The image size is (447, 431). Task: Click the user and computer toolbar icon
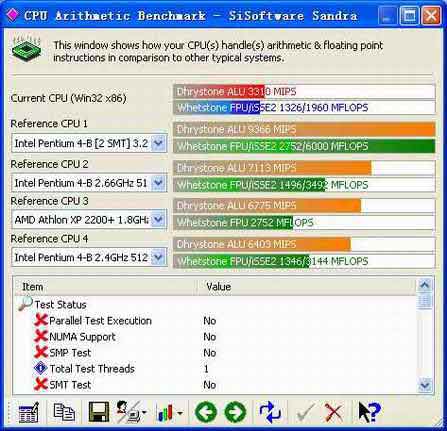click(x=131, y=412)
